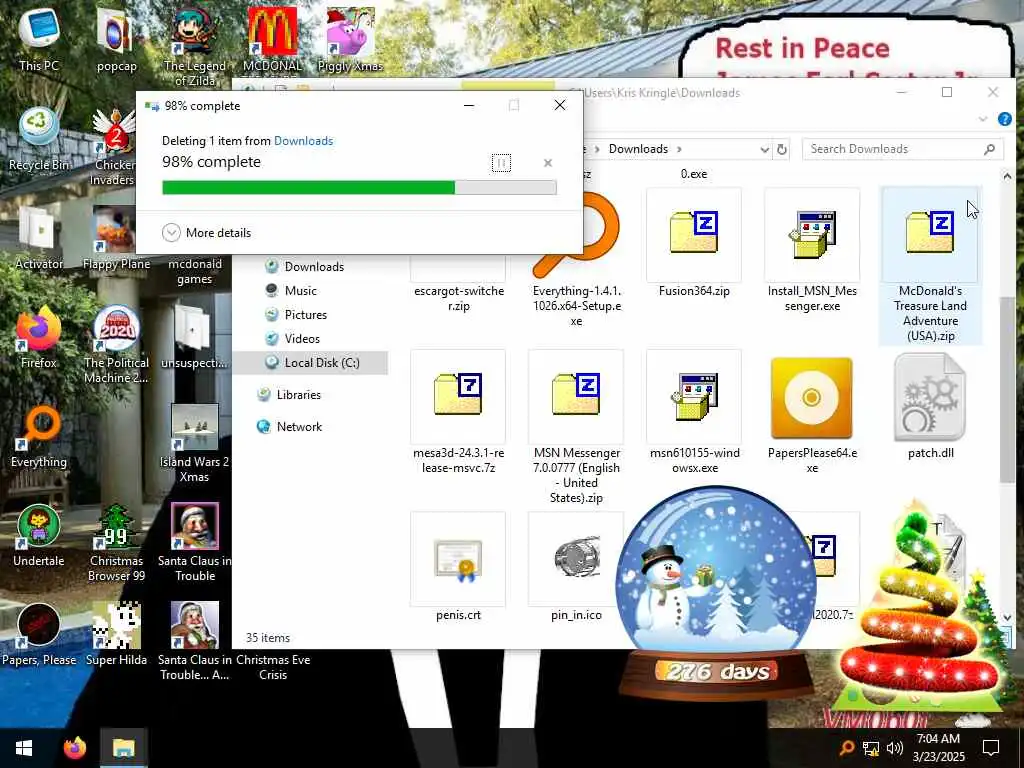Open the Everything desktop shortcut

[x=39, y=436]
